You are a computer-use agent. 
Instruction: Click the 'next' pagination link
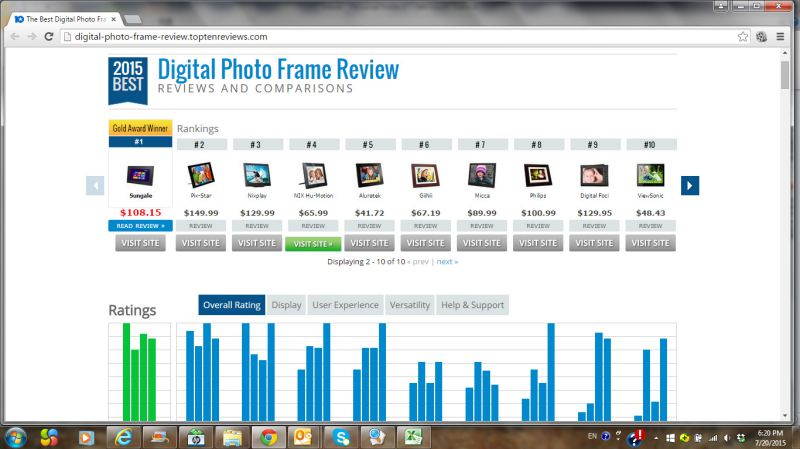click(447, 262)
